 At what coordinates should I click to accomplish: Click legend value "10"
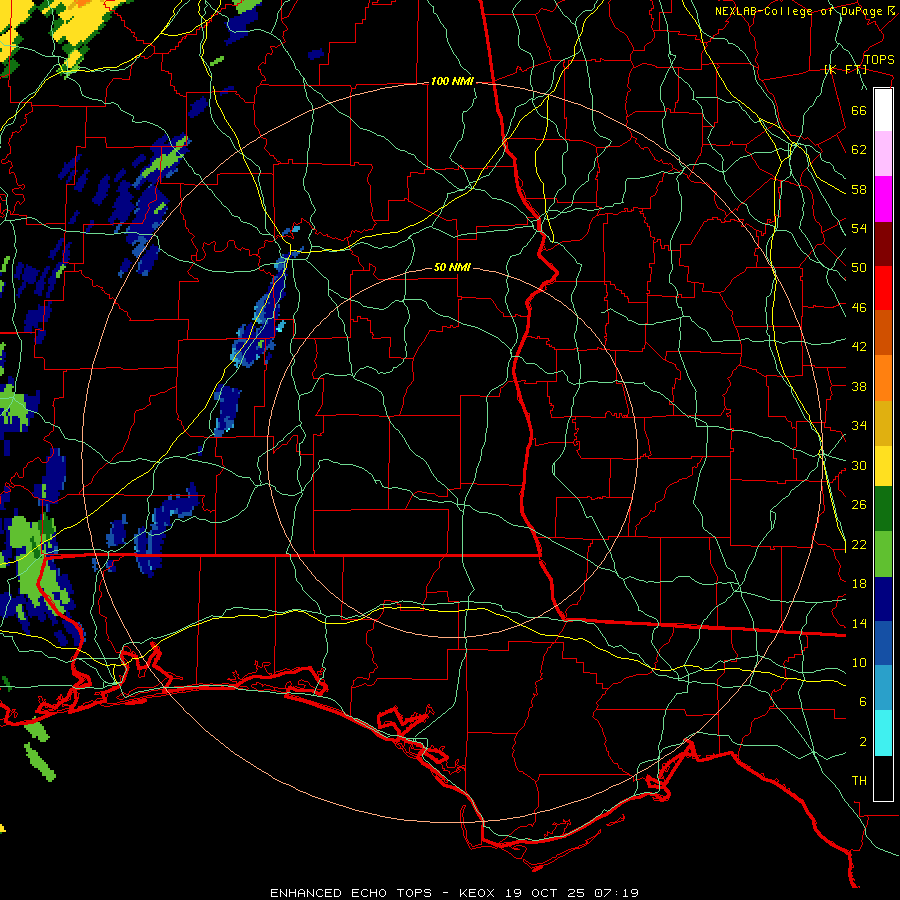(x=859, y=663)
